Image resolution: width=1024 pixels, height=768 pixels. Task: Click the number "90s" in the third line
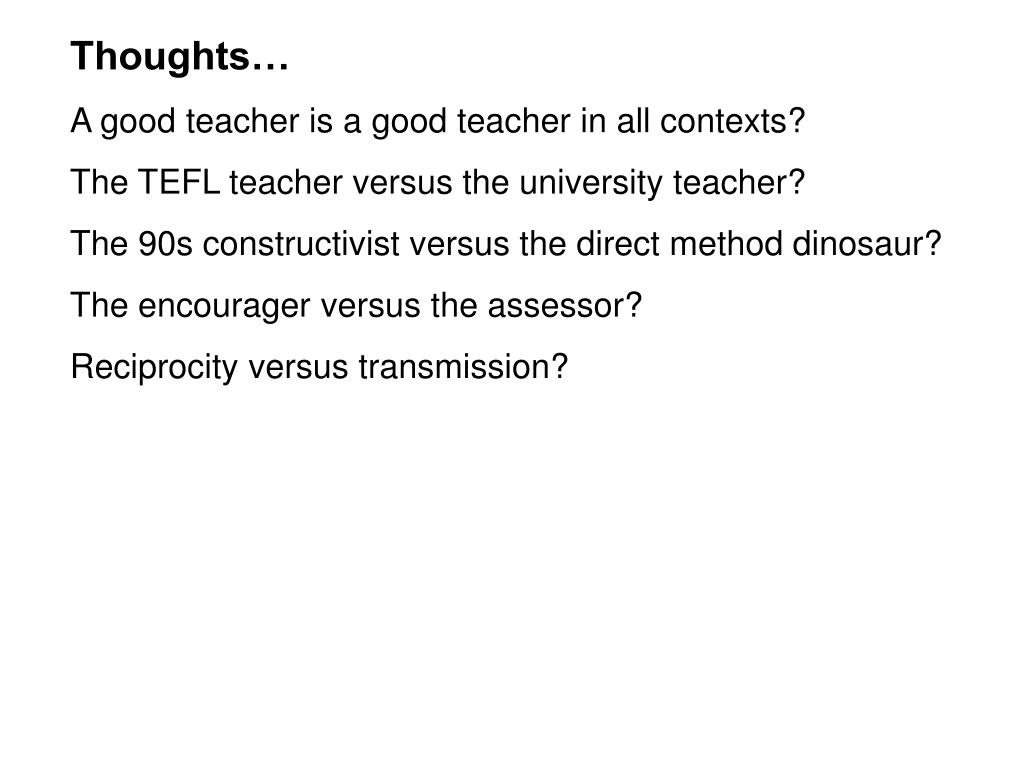tap(165, 244)
